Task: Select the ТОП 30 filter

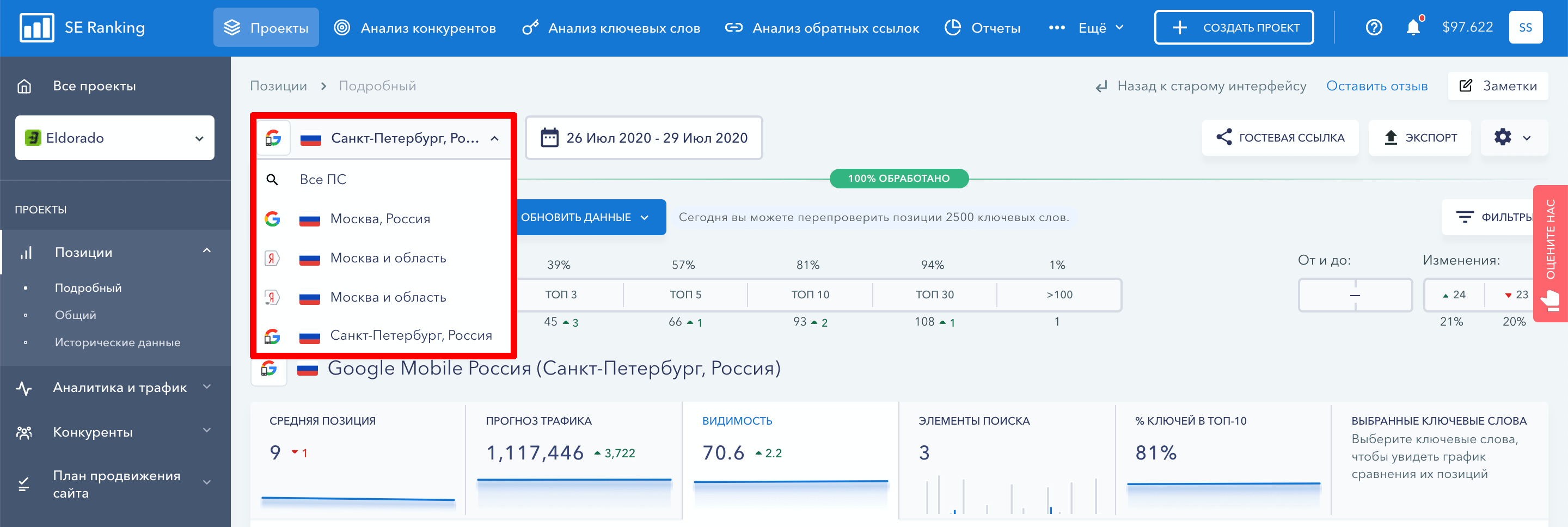Action: tap(935, 295)
